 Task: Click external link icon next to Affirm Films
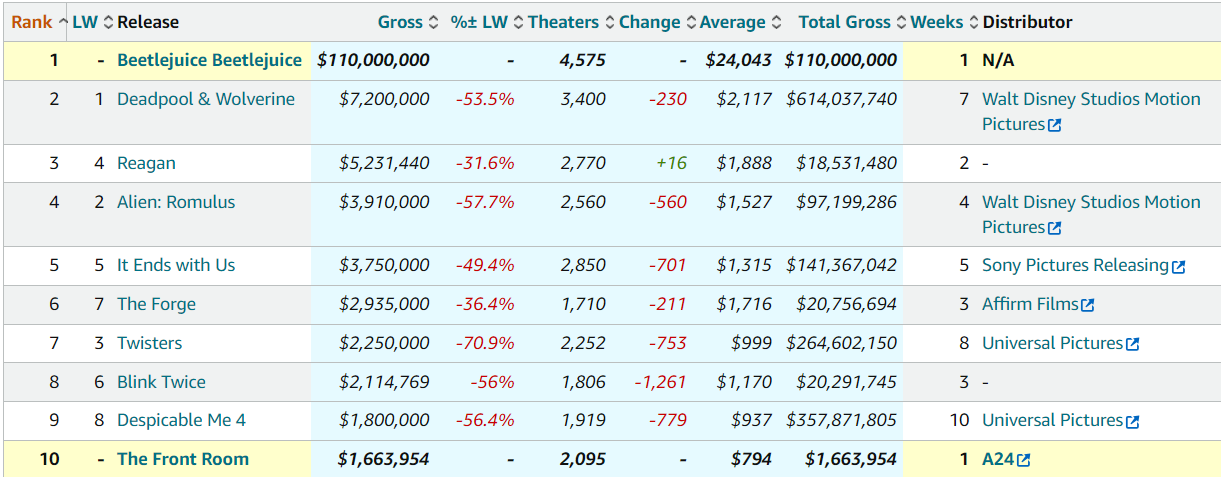click(1087, 306)
